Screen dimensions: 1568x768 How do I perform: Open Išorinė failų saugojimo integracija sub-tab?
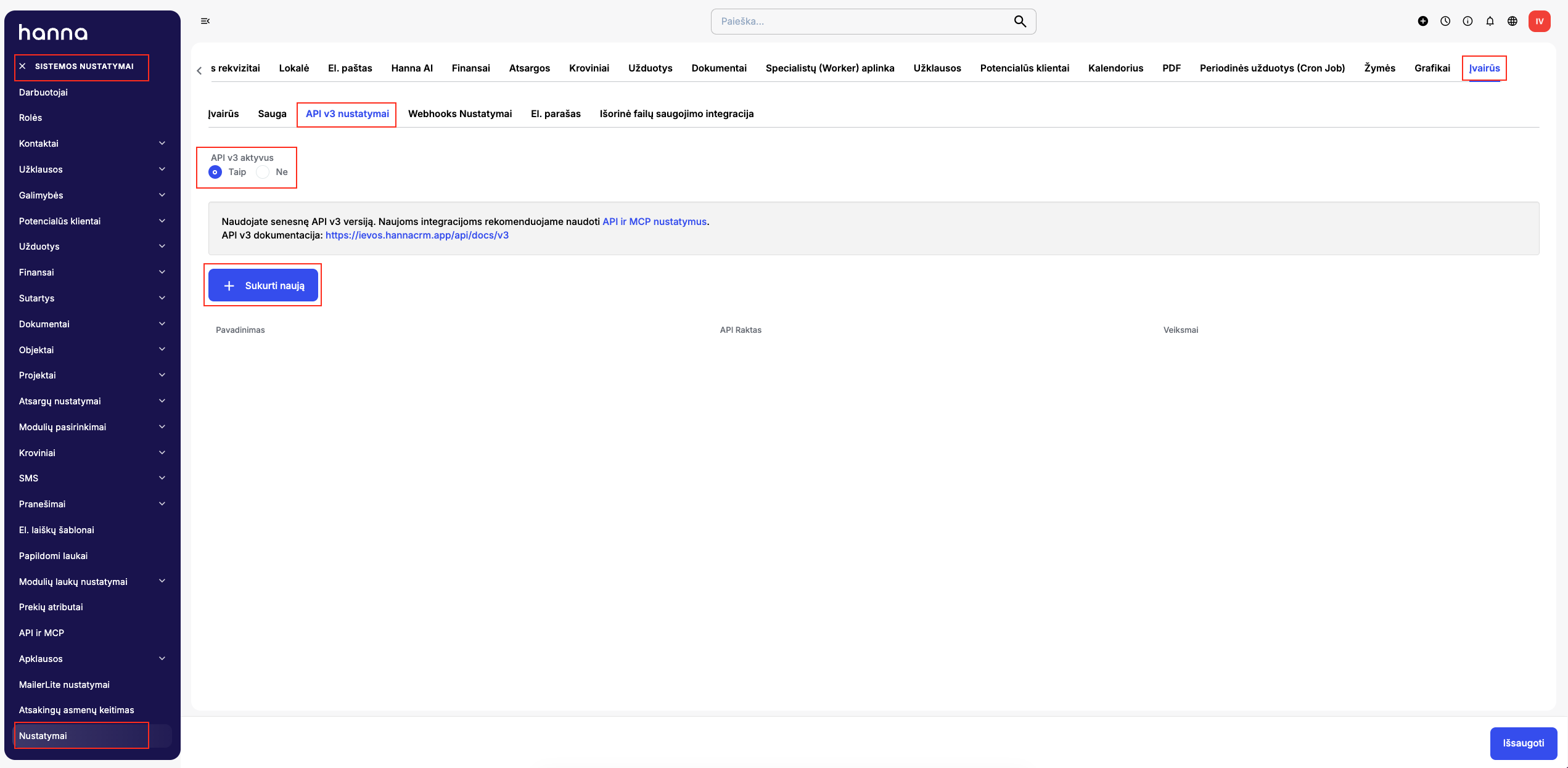tap(676, 114)
